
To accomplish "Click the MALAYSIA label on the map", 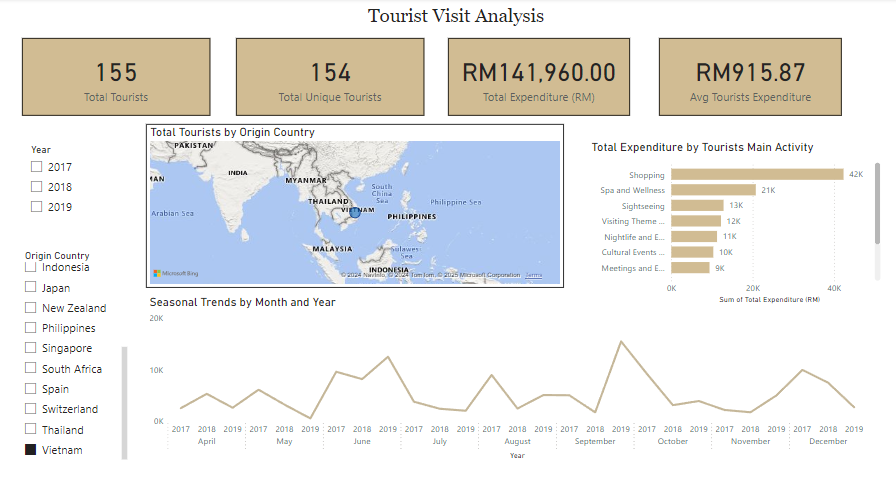I will click(x=332, y=249).
